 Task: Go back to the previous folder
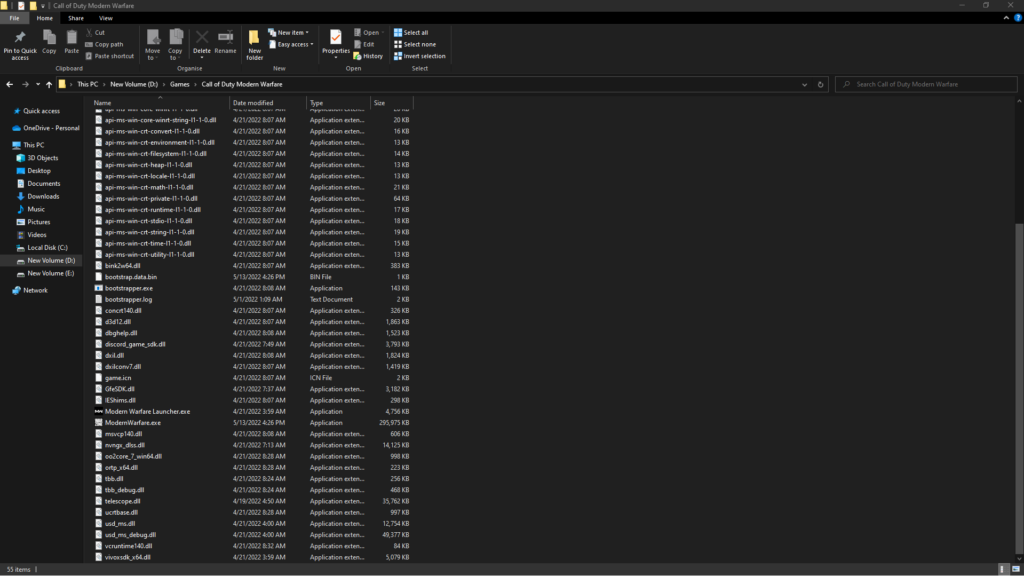click(x=9, y=84)
